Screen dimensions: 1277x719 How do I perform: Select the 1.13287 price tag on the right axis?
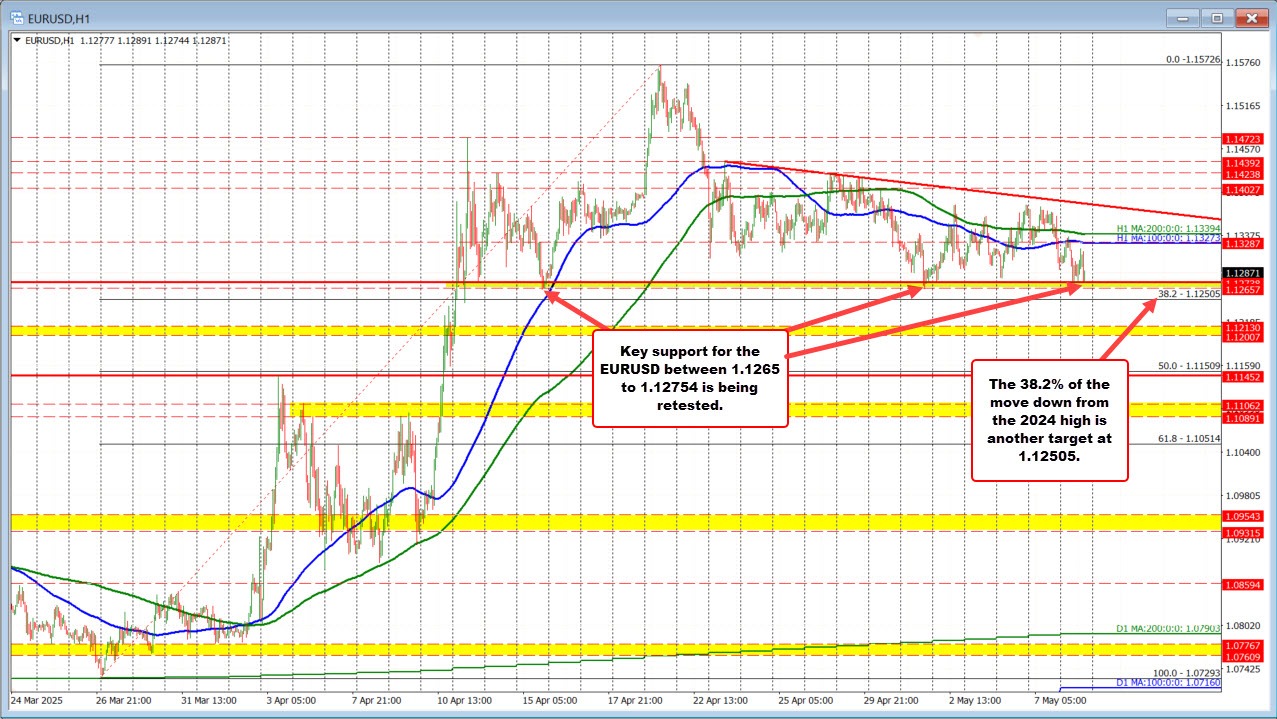pyautogui.click(x=1243, y=243)
